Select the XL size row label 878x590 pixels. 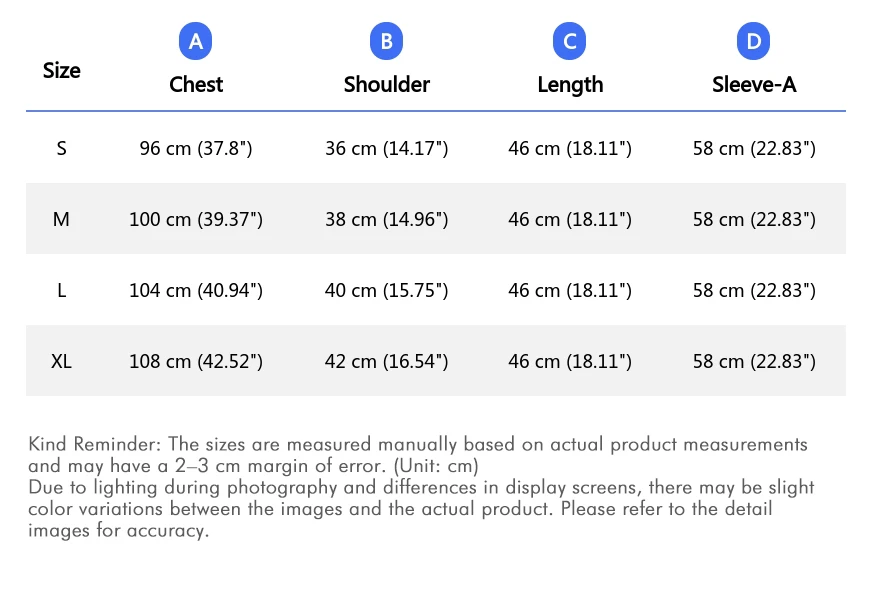click(x=62, y=361)
